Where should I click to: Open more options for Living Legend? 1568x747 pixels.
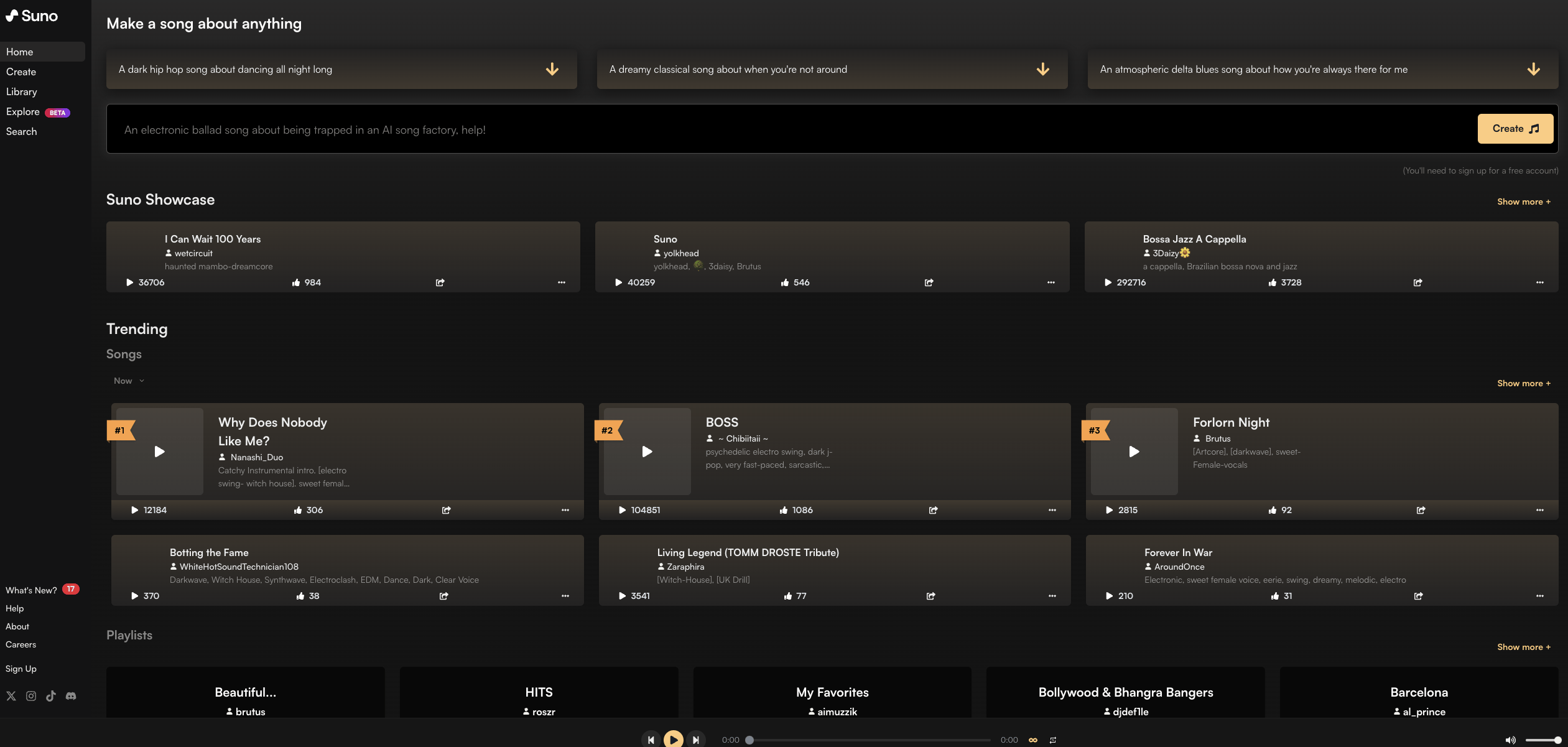pos(1052,596)
